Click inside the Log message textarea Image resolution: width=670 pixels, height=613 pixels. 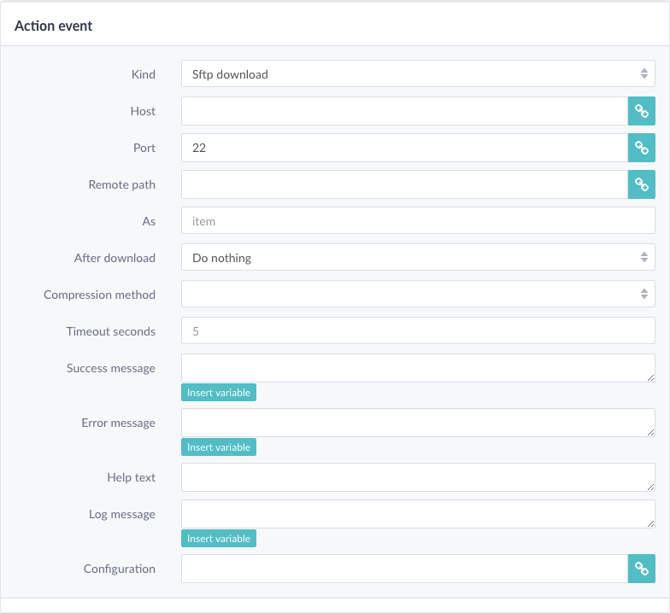pos(418,514)
